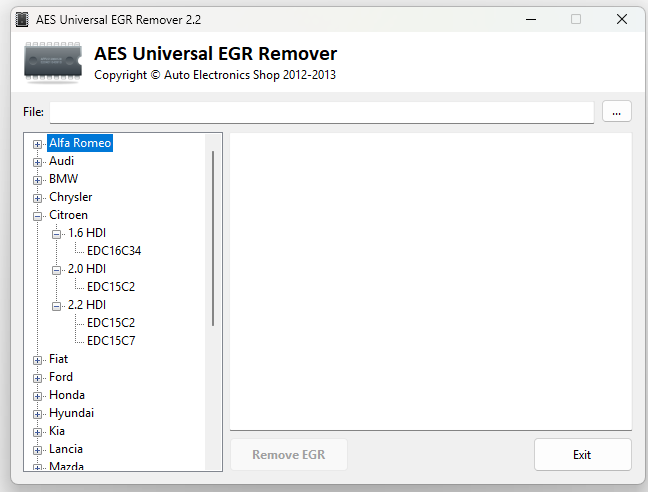Minimize the AES Universal EGR Remover window
This screenshot has width=648, height=492.
[531, 19]
